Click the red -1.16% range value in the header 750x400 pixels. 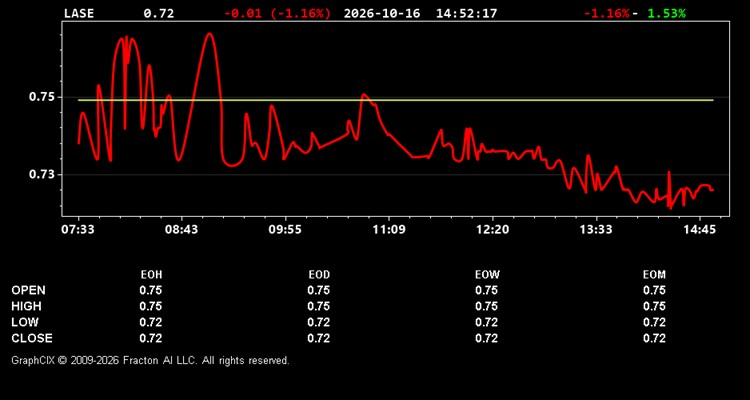point(607,13)
